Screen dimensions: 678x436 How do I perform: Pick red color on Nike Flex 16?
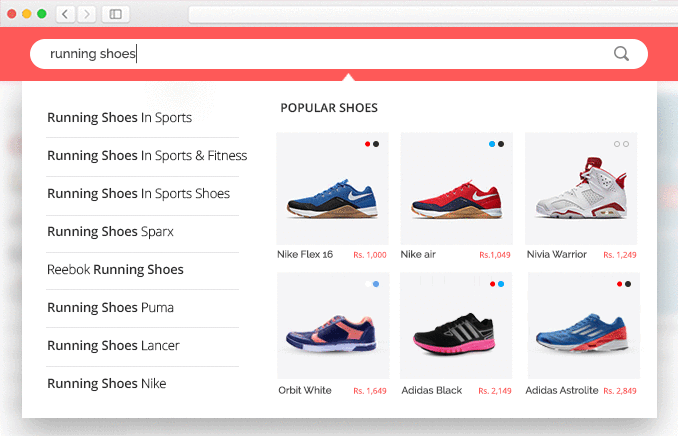click(367, 144)
